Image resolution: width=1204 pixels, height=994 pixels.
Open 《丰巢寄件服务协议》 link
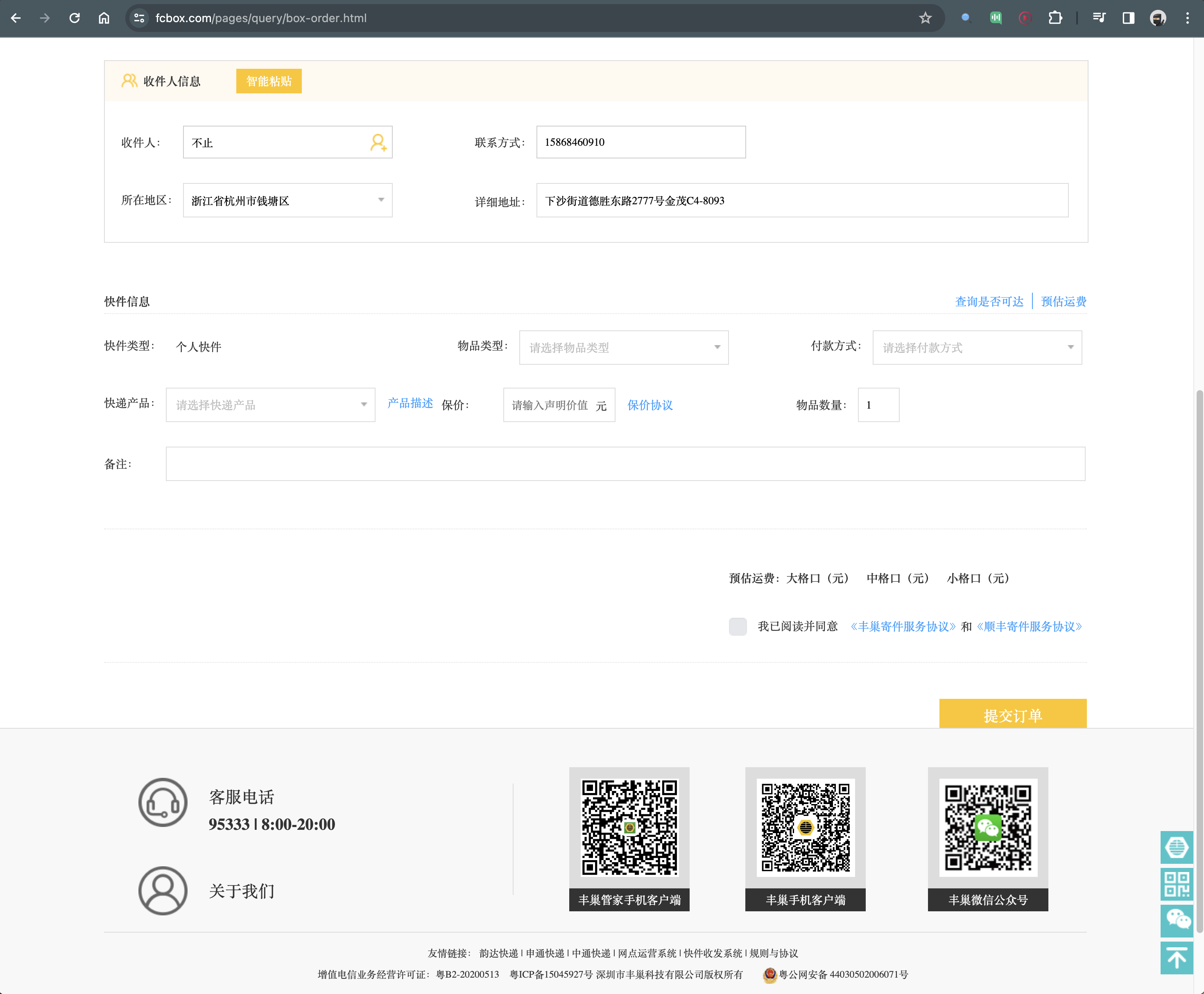click(903, 626)
